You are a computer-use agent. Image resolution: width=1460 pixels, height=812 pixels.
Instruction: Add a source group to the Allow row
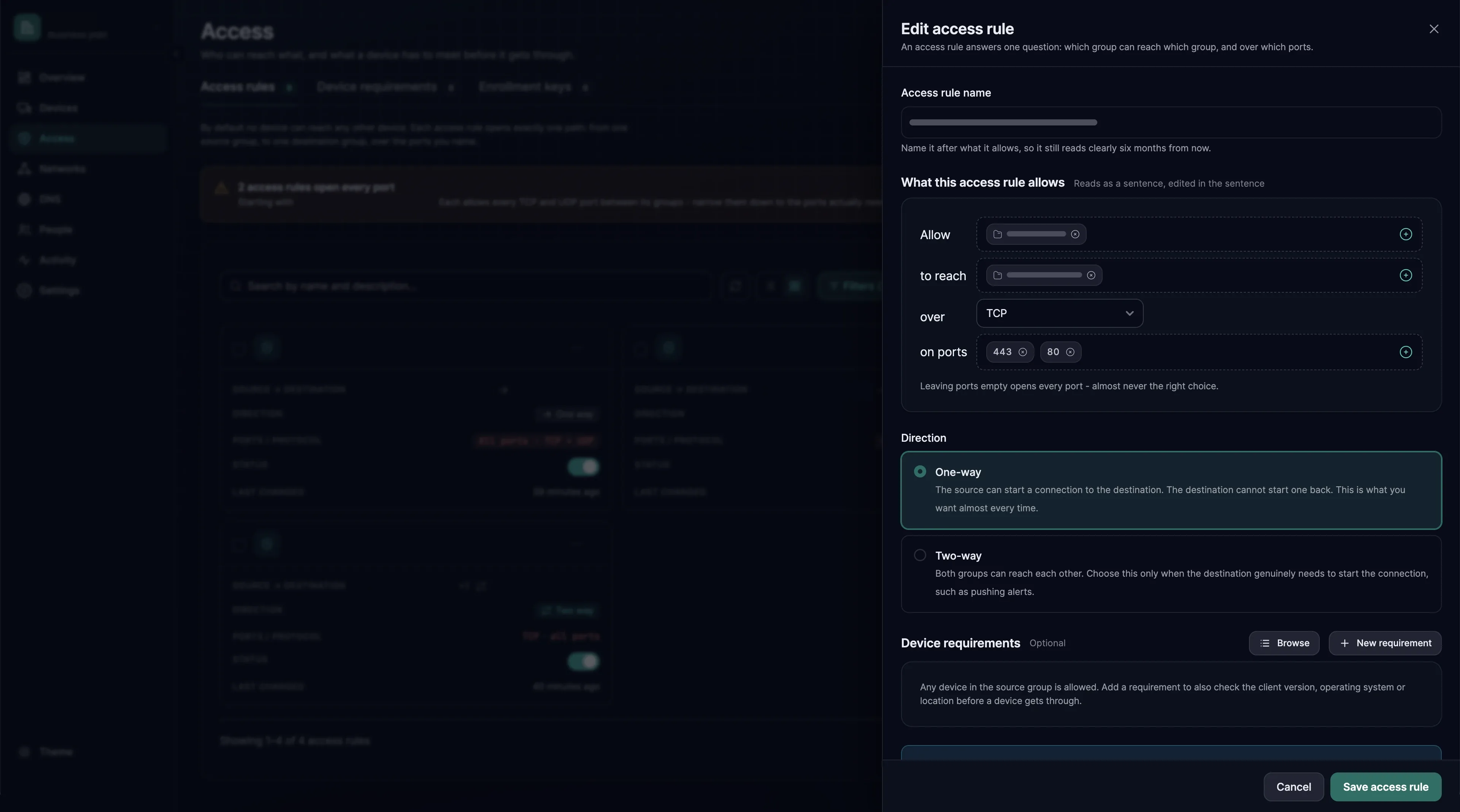point(1405,234)
